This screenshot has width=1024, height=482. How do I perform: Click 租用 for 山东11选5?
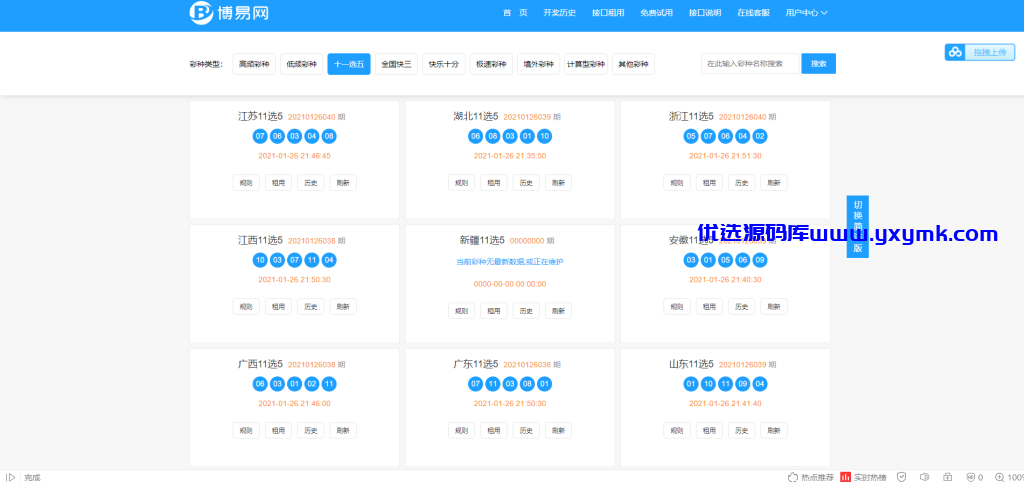(x=709, y=430)
